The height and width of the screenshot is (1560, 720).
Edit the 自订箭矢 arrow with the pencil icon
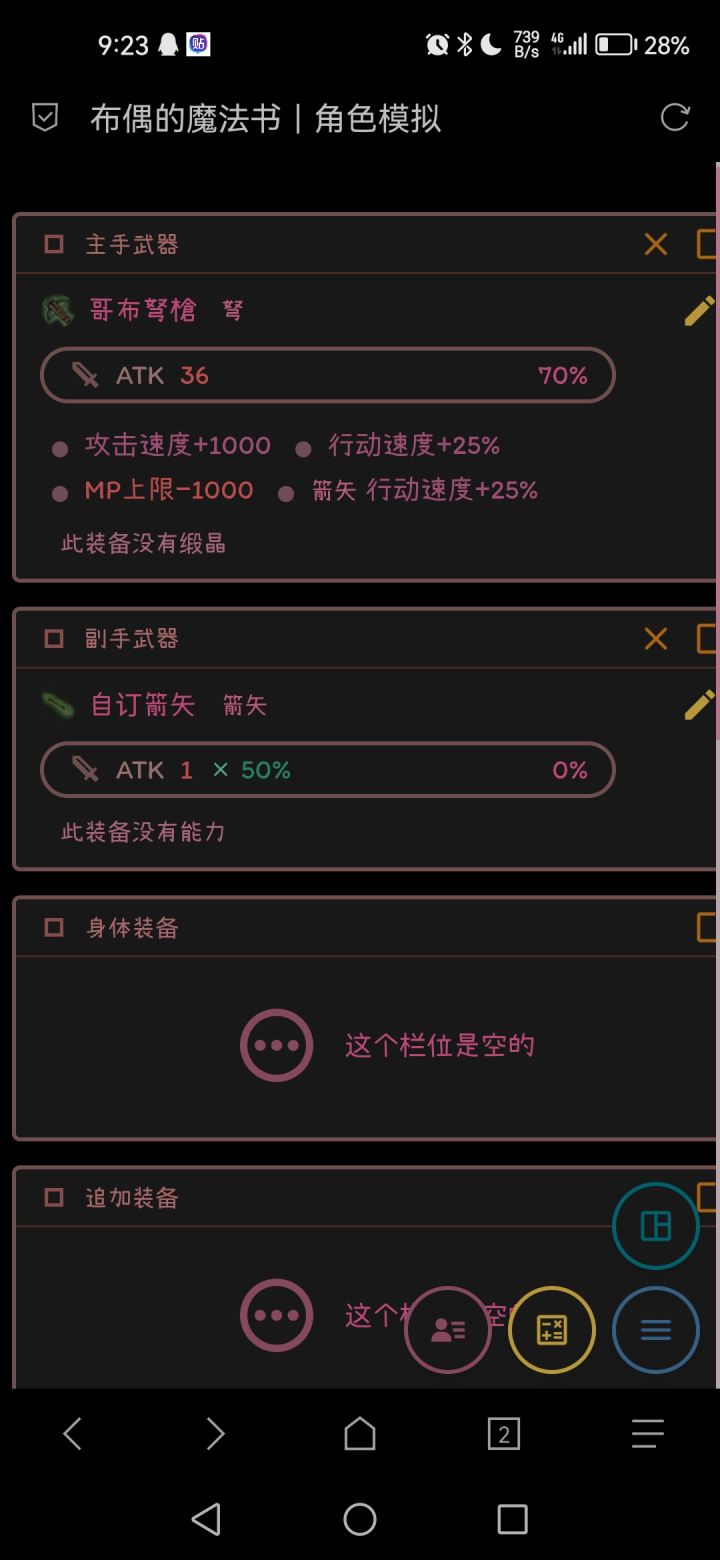[698, 705]
